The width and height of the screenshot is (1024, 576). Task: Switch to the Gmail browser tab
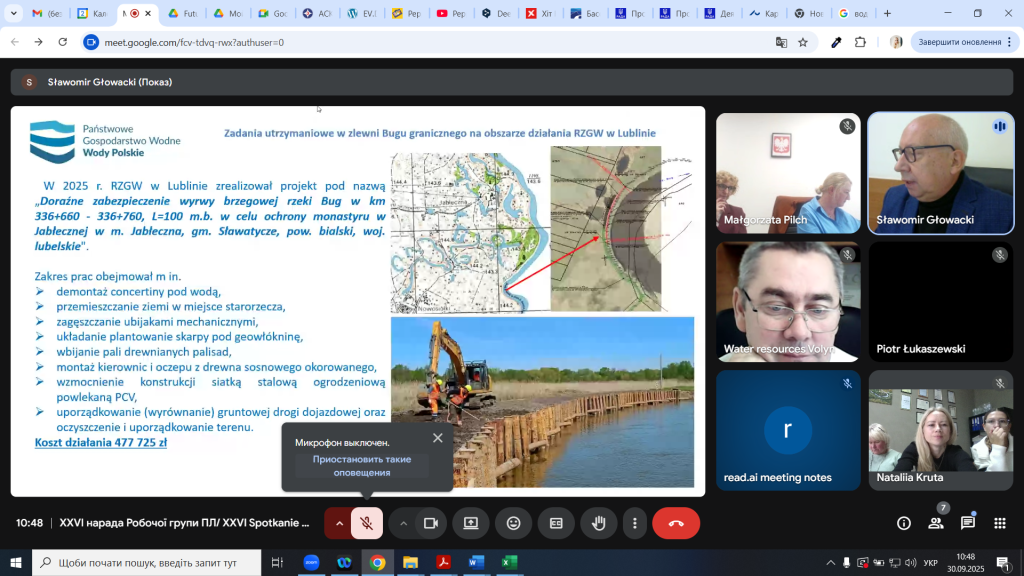point(47,14)
